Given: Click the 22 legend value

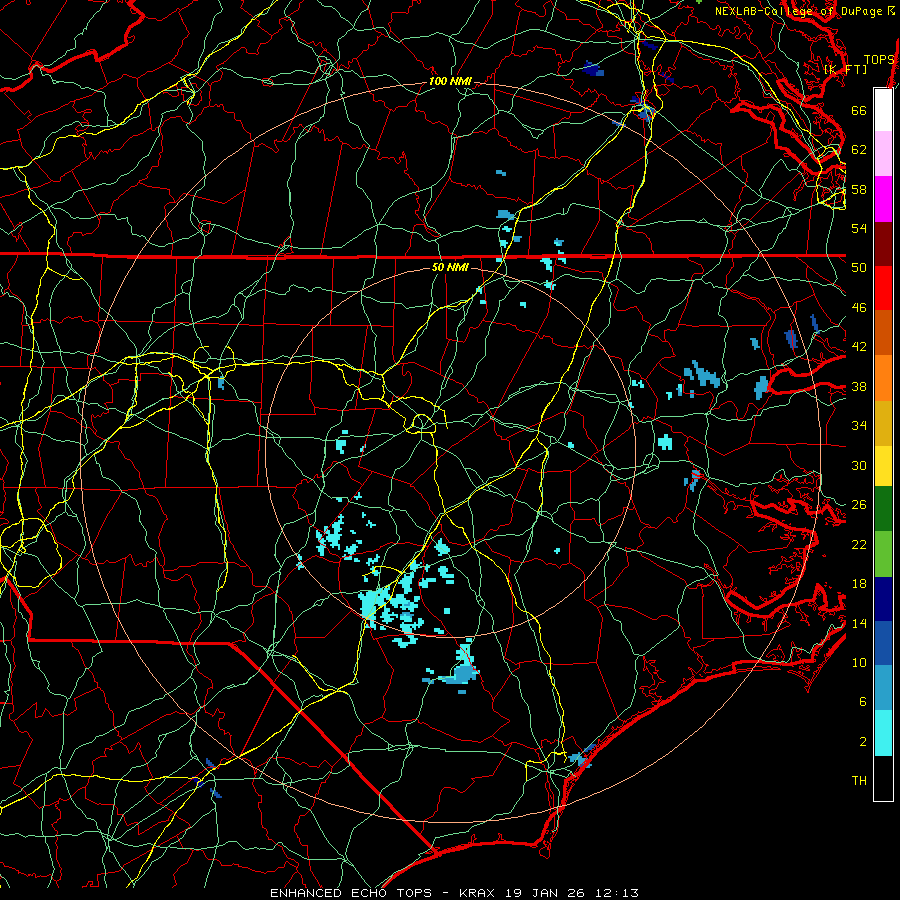Looking at the screenshot, I should click(859, 545).
